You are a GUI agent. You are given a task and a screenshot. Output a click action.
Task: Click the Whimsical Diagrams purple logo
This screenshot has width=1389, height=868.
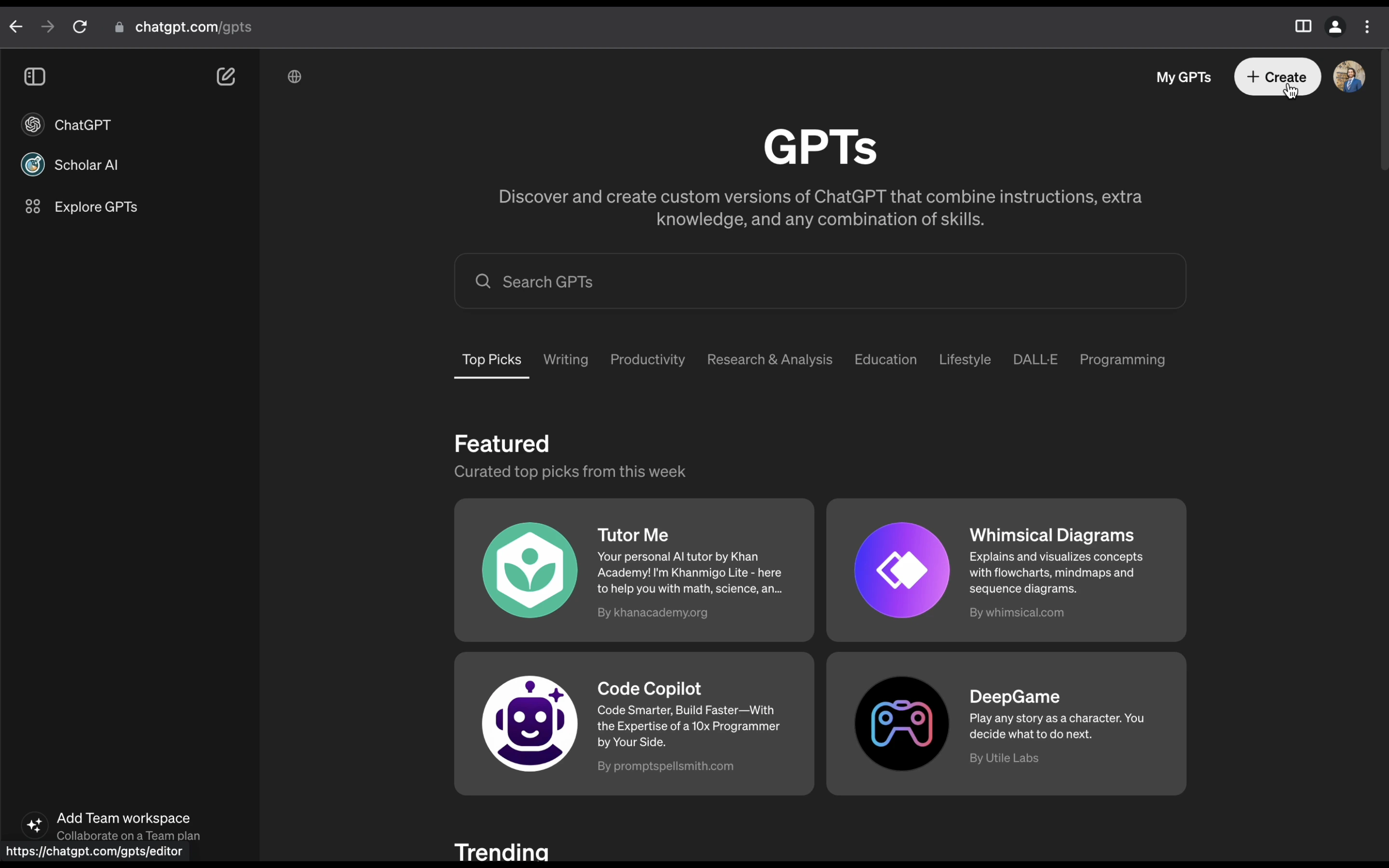point(902,570)
